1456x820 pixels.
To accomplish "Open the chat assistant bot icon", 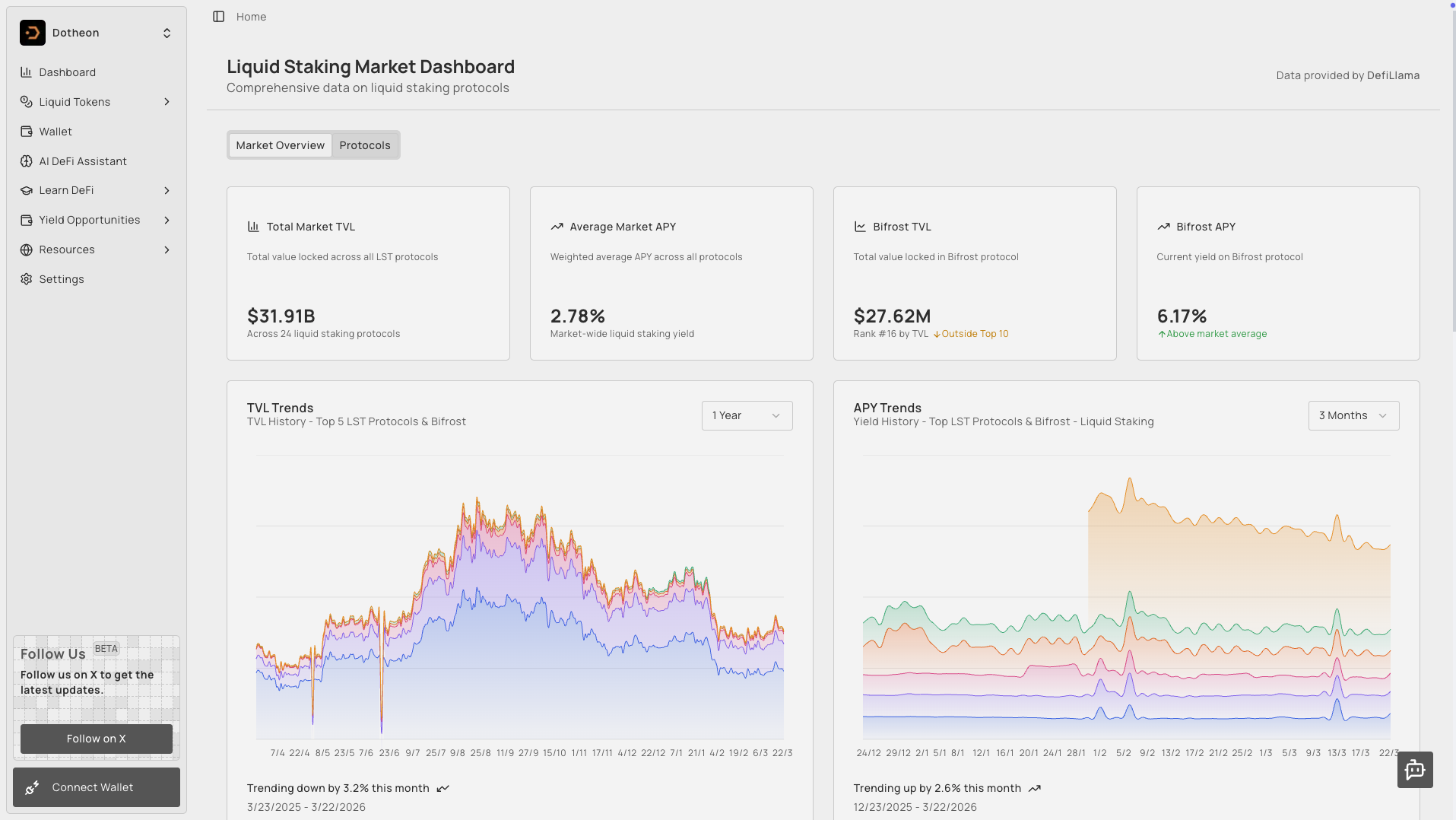I will pyautogui.click(x=1414, y=770).
